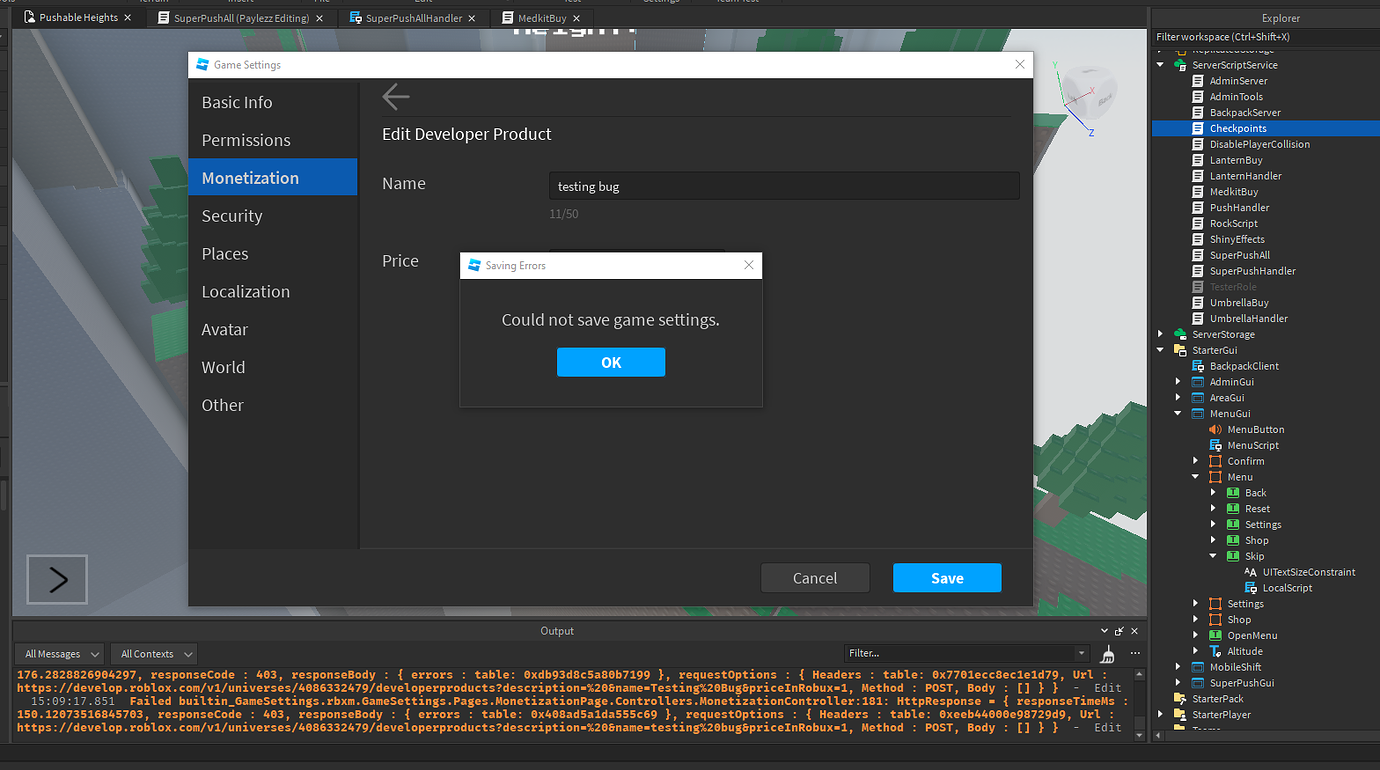Switch to the Pushable Heights tab

click(x=77, y=18)
